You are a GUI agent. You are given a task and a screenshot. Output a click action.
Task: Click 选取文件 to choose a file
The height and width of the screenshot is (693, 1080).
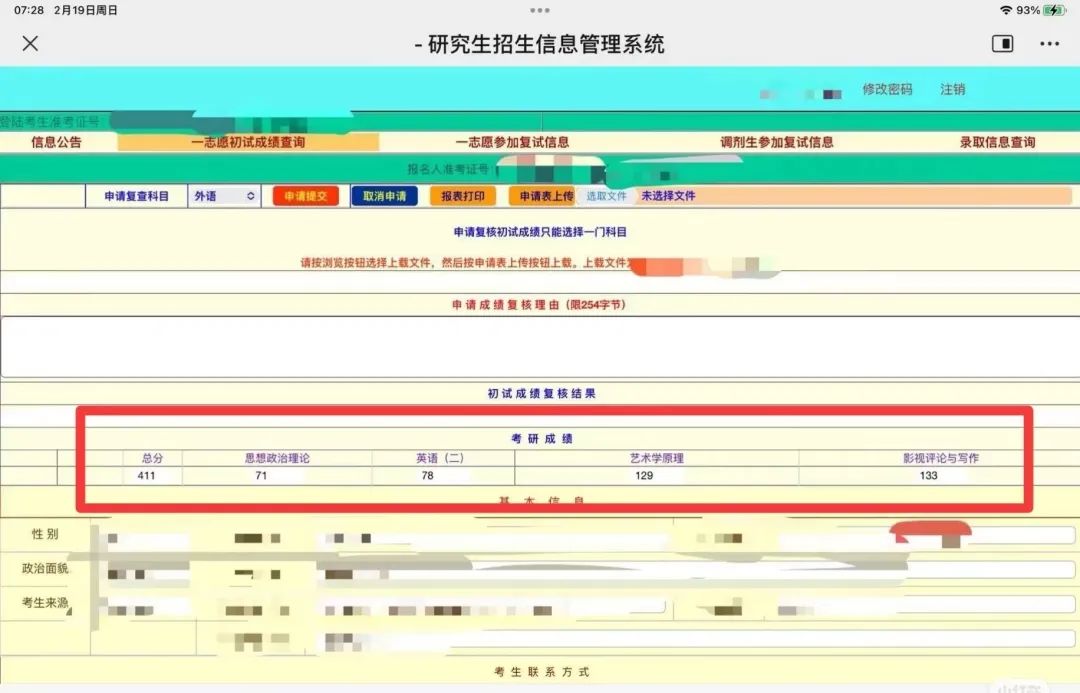click(x=606, y=196)
